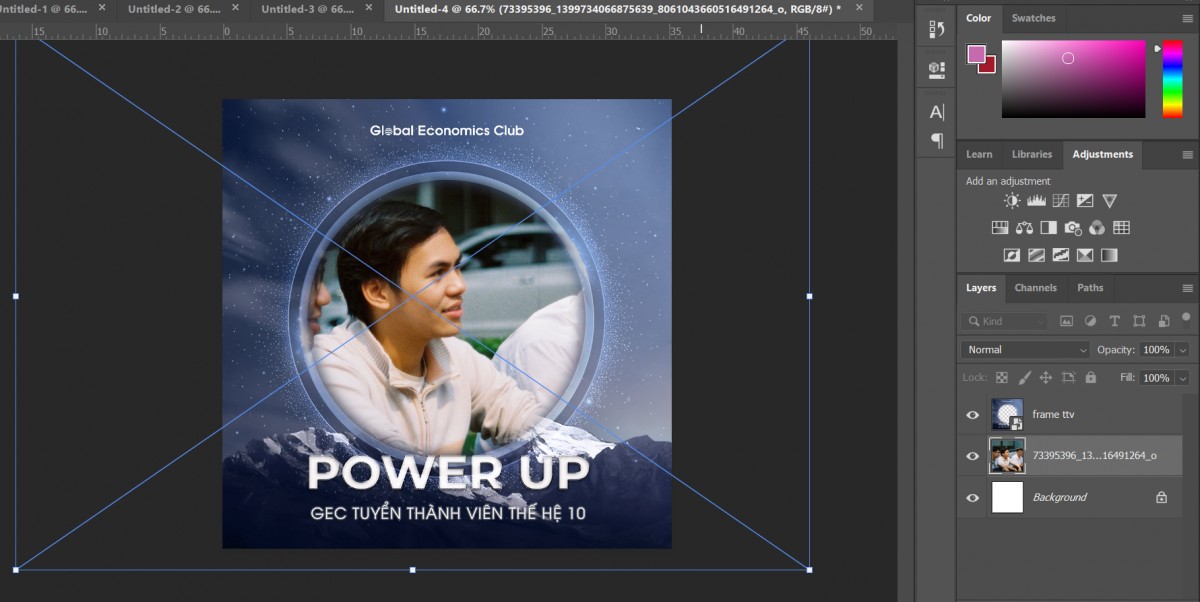Switch to the Channels tab
This screenshot has height=602, width=1200.
[1035, 288]
